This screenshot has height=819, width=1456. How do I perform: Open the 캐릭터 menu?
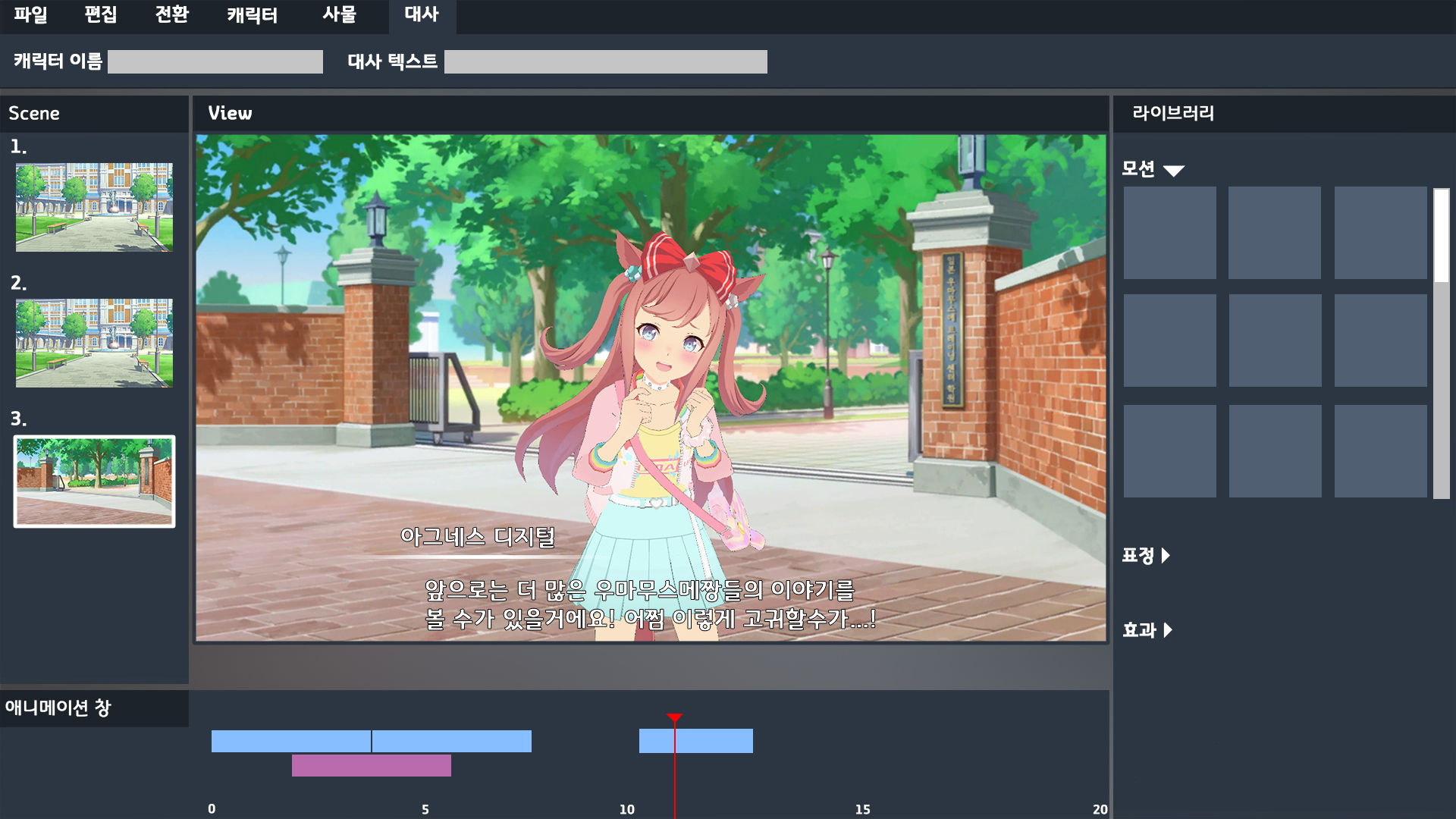click(x=253, y=14)
